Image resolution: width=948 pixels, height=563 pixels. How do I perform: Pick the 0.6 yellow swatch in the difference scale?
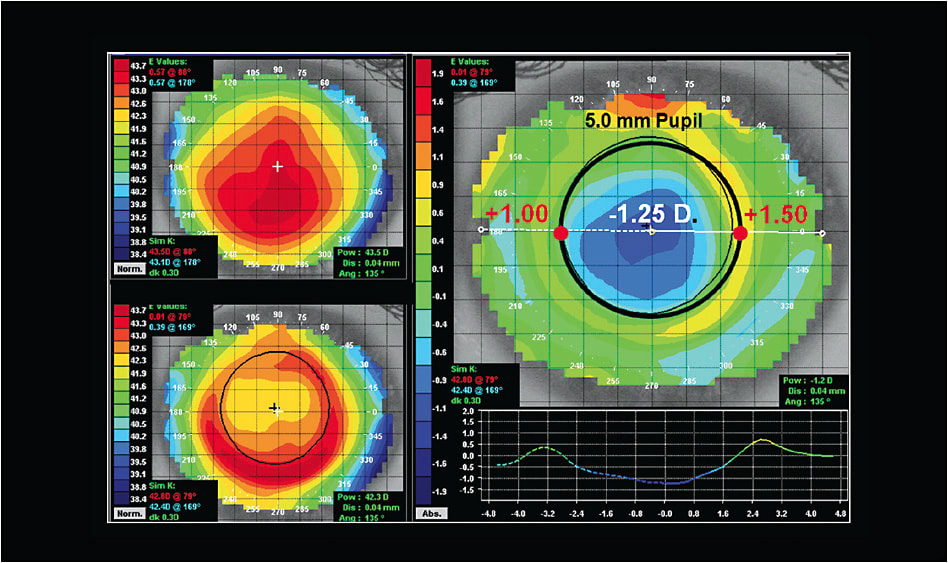[x=424, y=213]
